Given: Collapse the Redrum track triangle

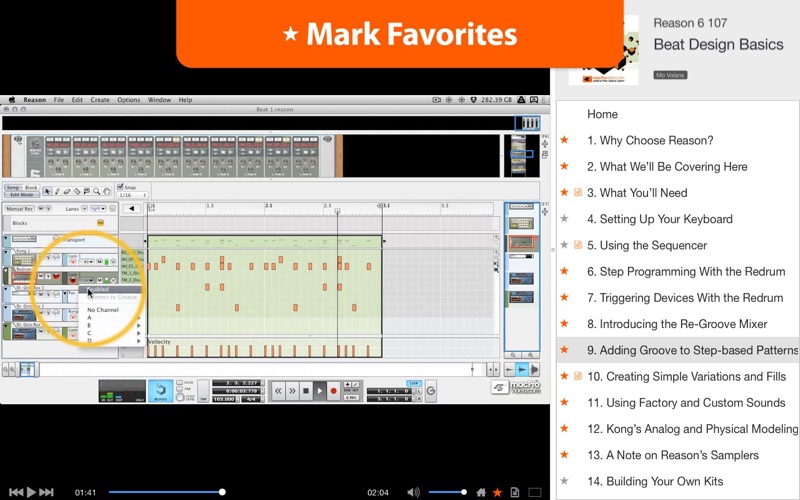Looking at the screenshot, I should tap(6, 270).
